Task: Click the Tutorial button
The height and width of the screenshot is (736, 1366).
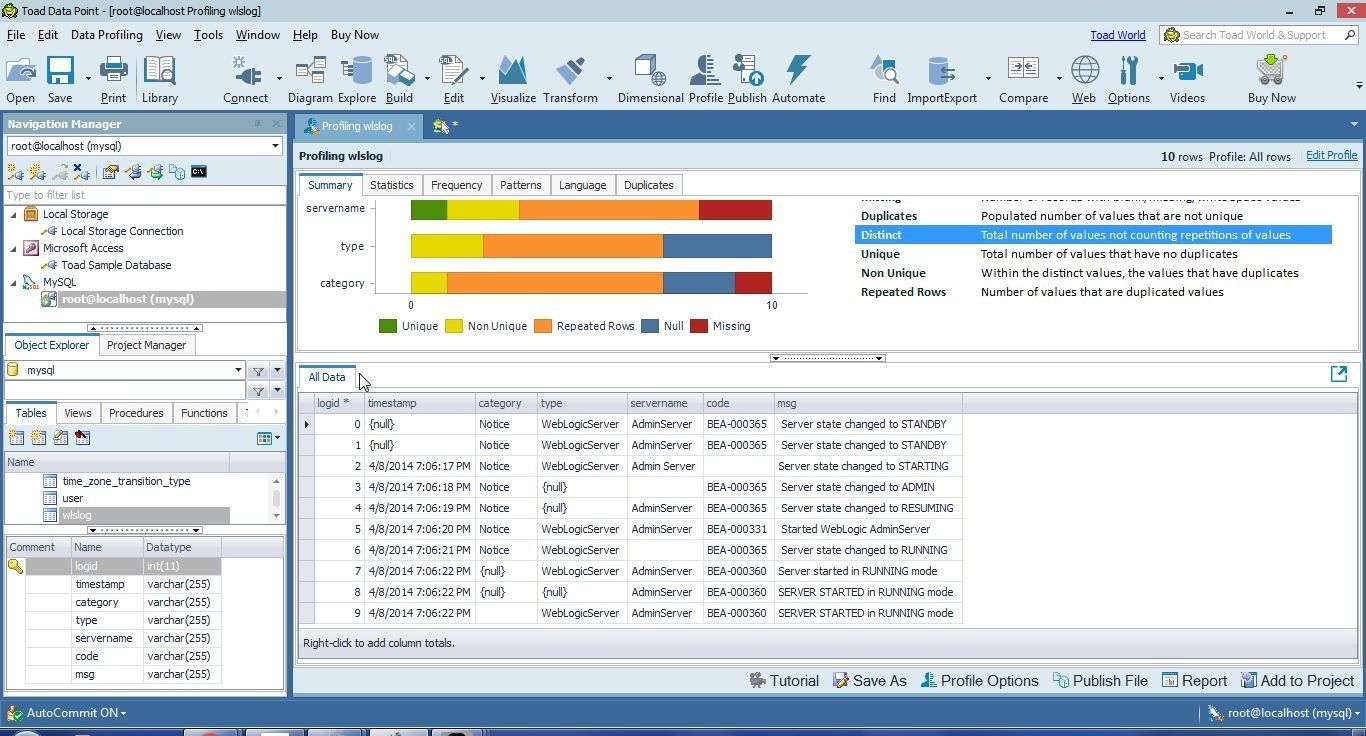Action: click(x=784, y=681)
